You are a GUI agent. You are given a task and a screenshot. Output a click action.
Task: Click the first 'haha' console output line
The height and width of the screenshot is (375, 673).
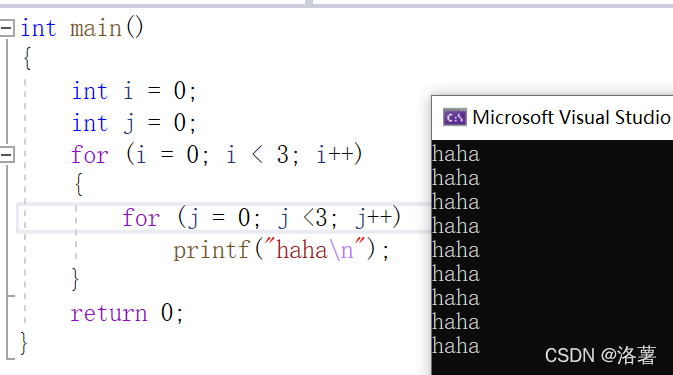click(456, 154)
